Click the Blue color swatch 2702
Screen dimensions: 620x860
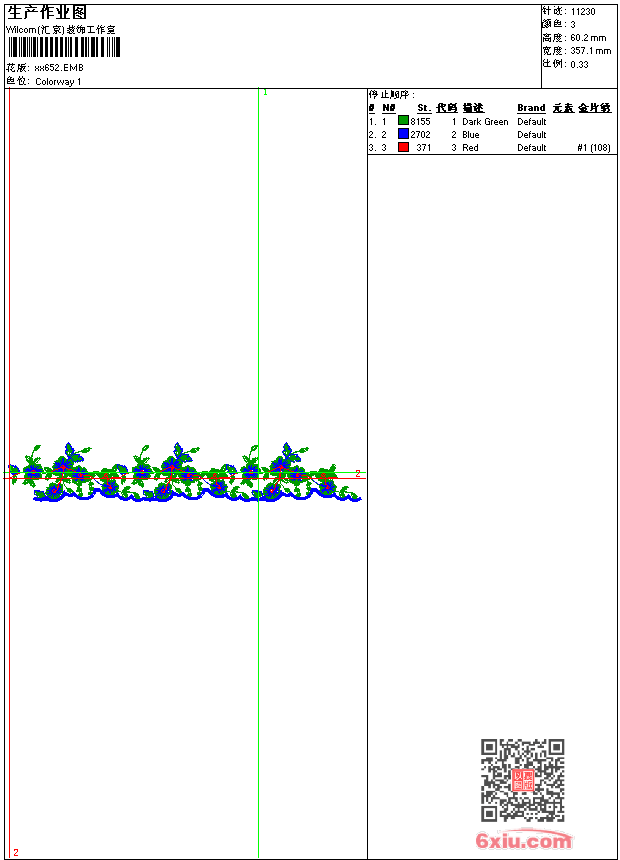pyautogui.click(x=403, y=134)
